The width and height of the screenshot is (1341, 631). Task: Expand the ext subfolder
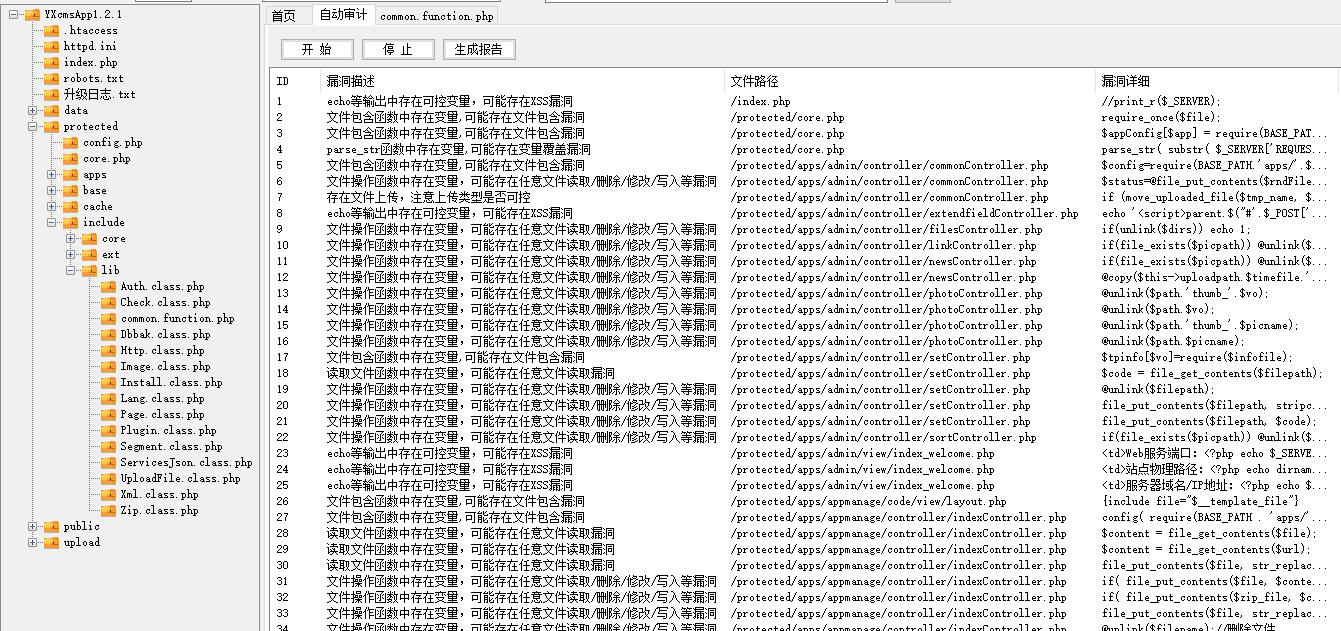[x=71, y=255]
